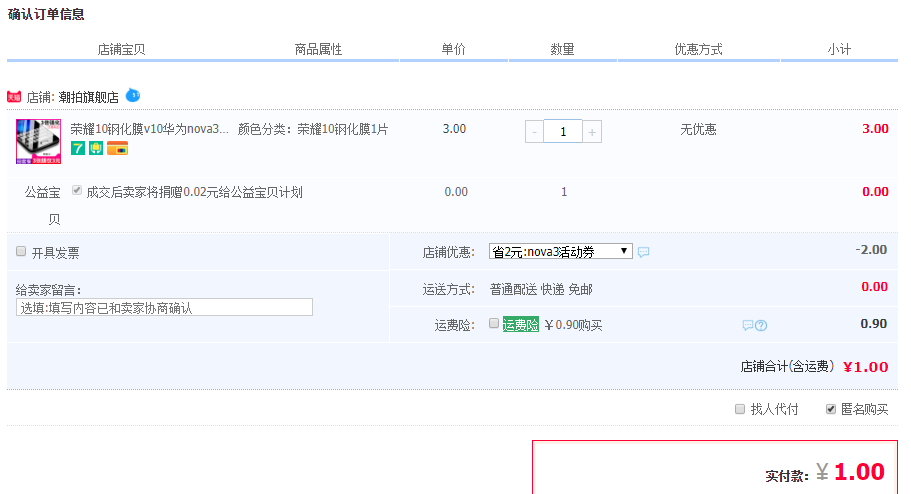Viewport: 911px width, 494px height.
Task: Click the green 7-day return icon
Action: (78, 148)
